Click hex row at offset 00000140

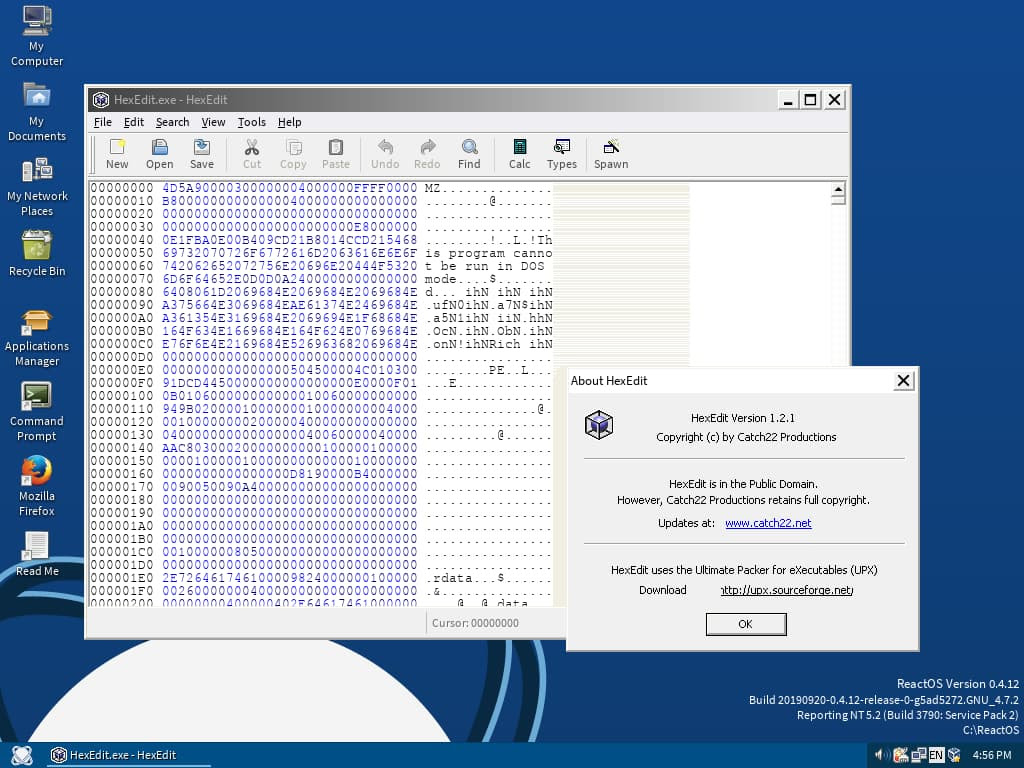pyautogui.click(x=289, y=448)
